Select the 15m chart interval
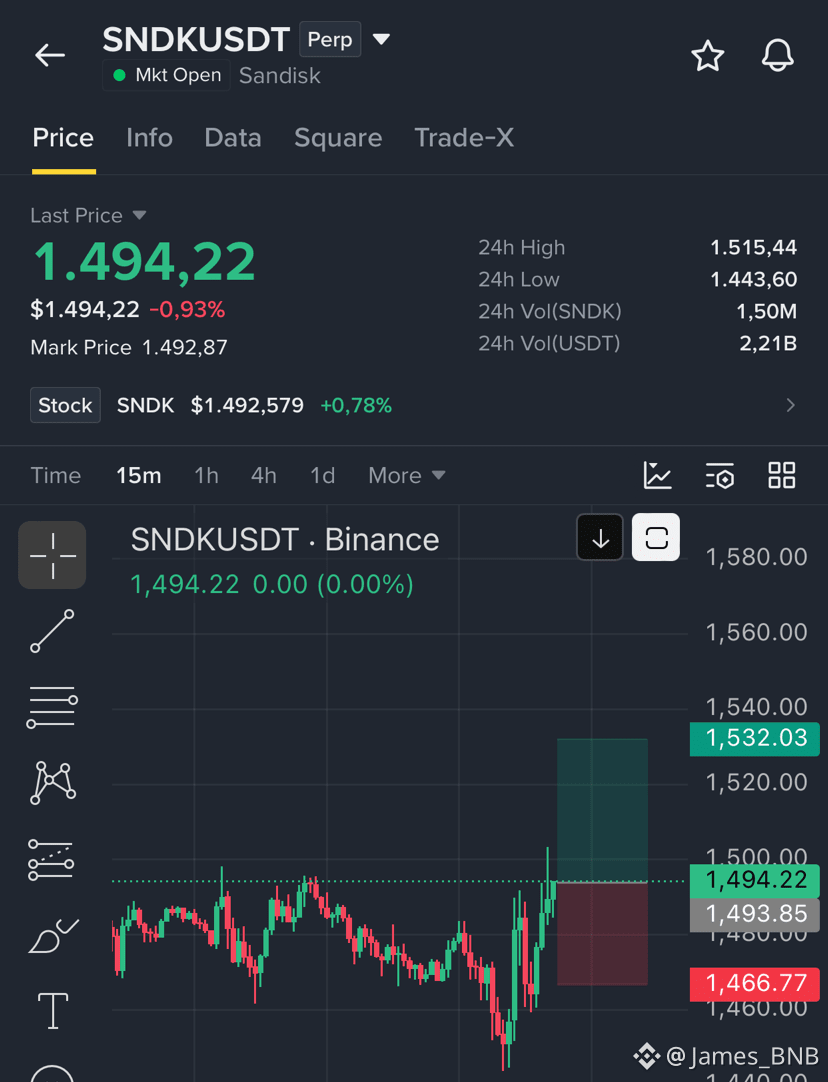Viewport: 828px width, 1082px height. (139, 475)
